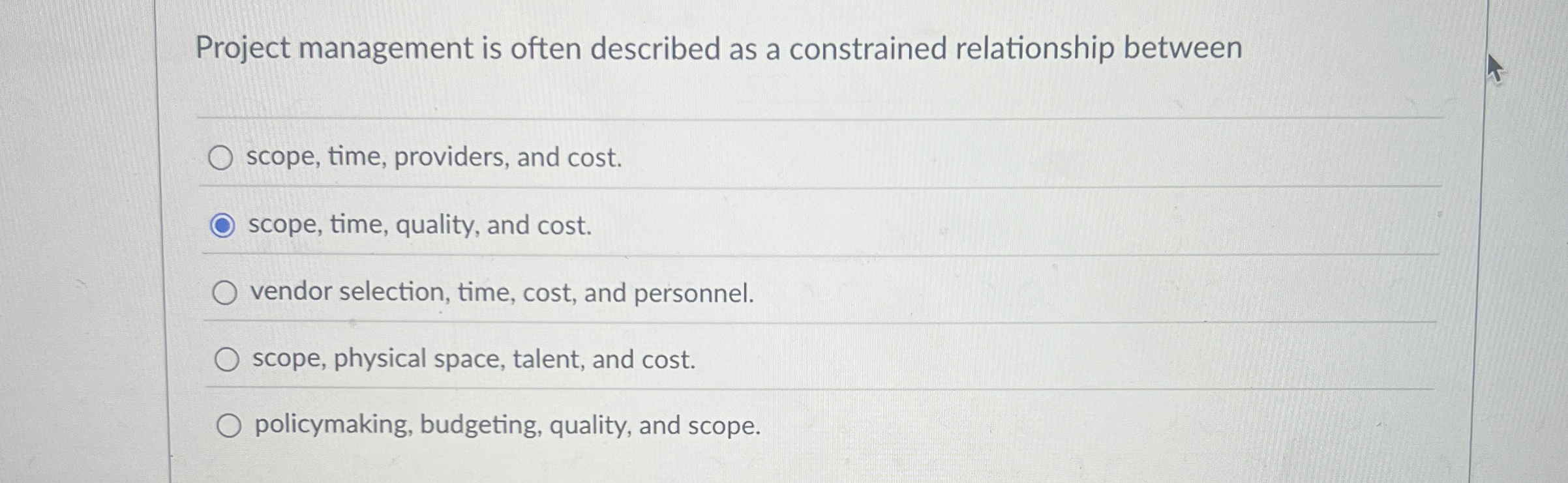The width and height of the screenshot is (1568, 483).
Task: Click the answer text 'scope, time, quality, and cost.'
Action: pyautogui.click(x=419, y=226)
